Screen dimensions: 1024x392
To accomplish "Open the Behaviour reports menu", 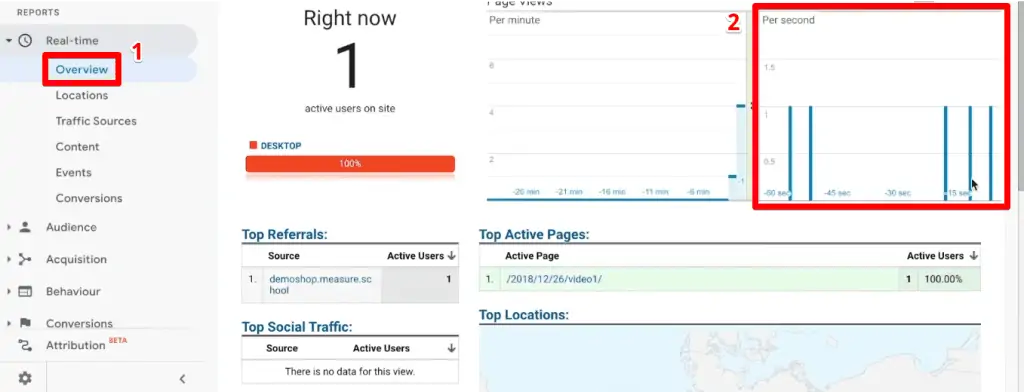I will [73, 291].
